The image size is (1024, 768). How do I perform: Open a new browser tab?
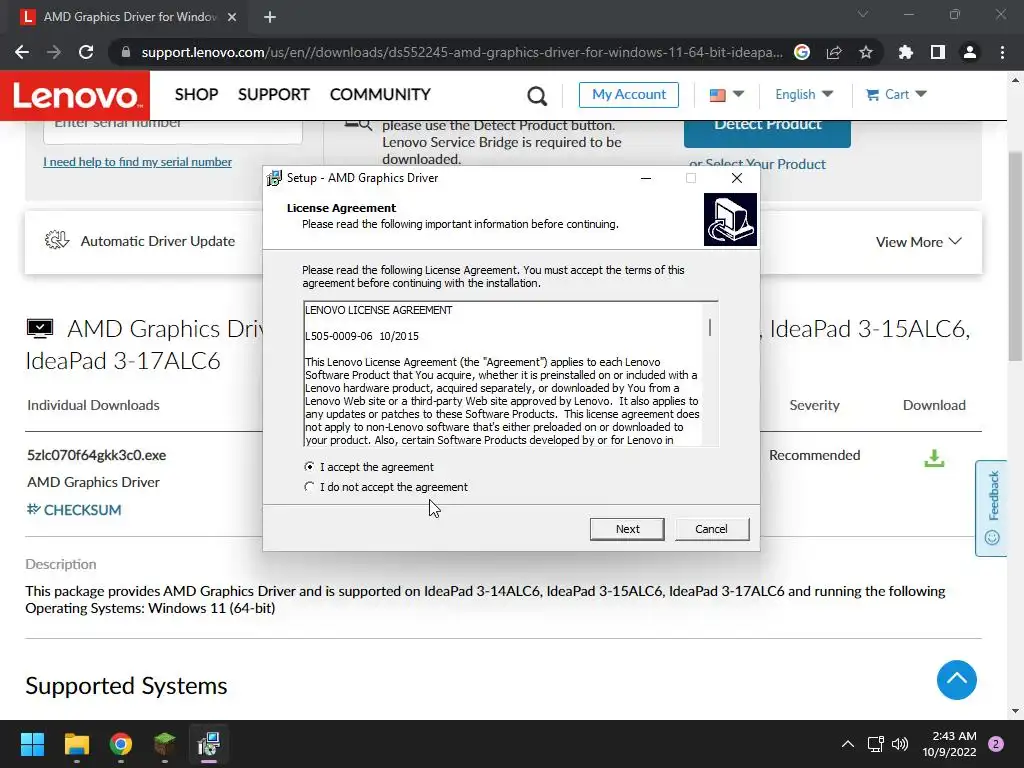point(270,17)
